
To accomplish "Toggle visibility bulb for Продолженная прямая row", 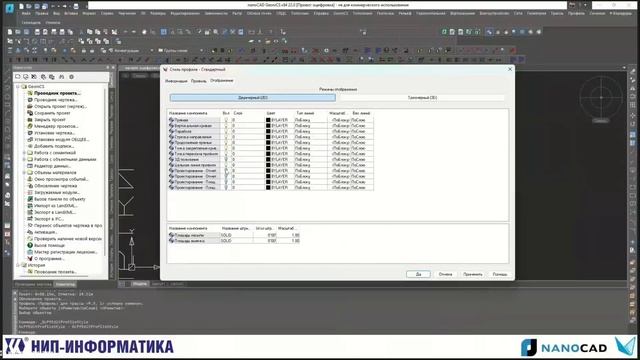I will coord(226,143).
